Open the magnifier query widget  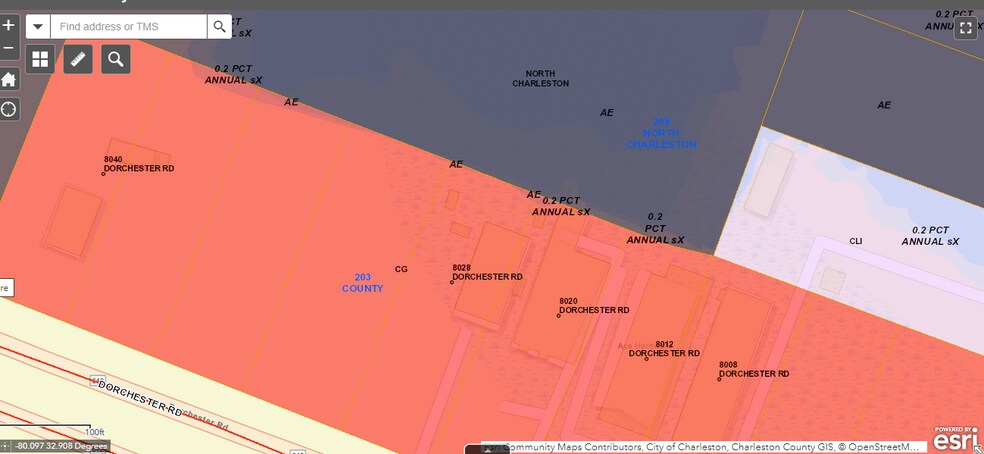(116, 60)
